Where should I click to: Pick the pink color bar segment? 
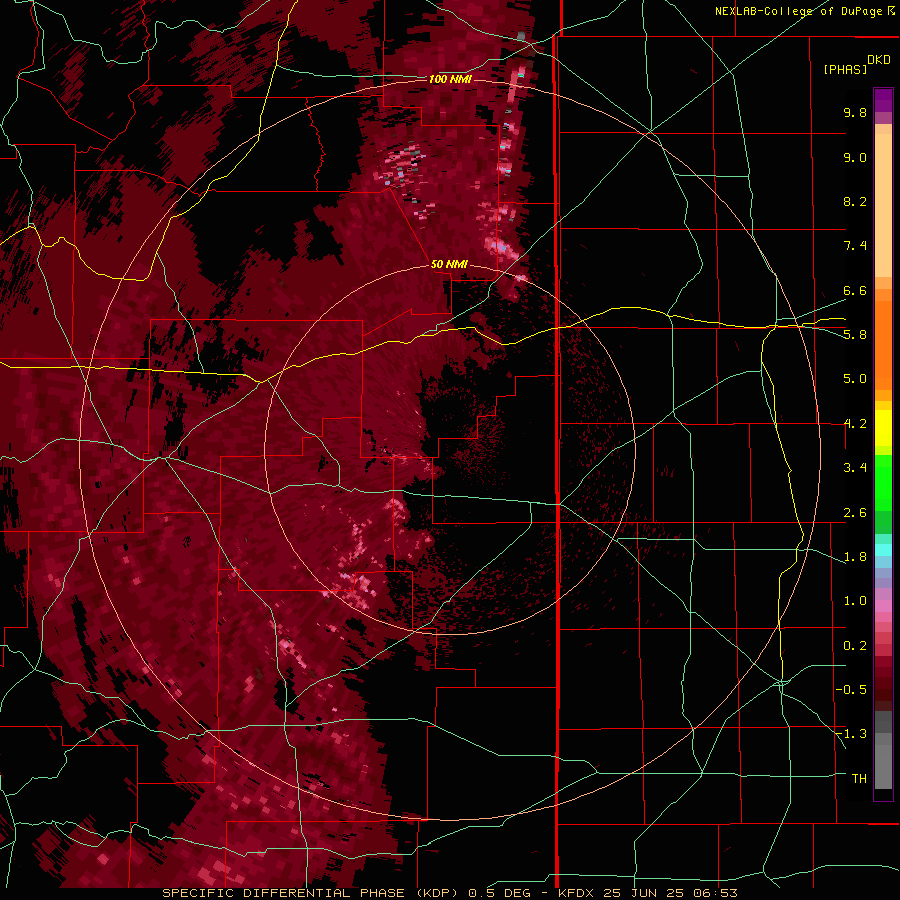883,606
